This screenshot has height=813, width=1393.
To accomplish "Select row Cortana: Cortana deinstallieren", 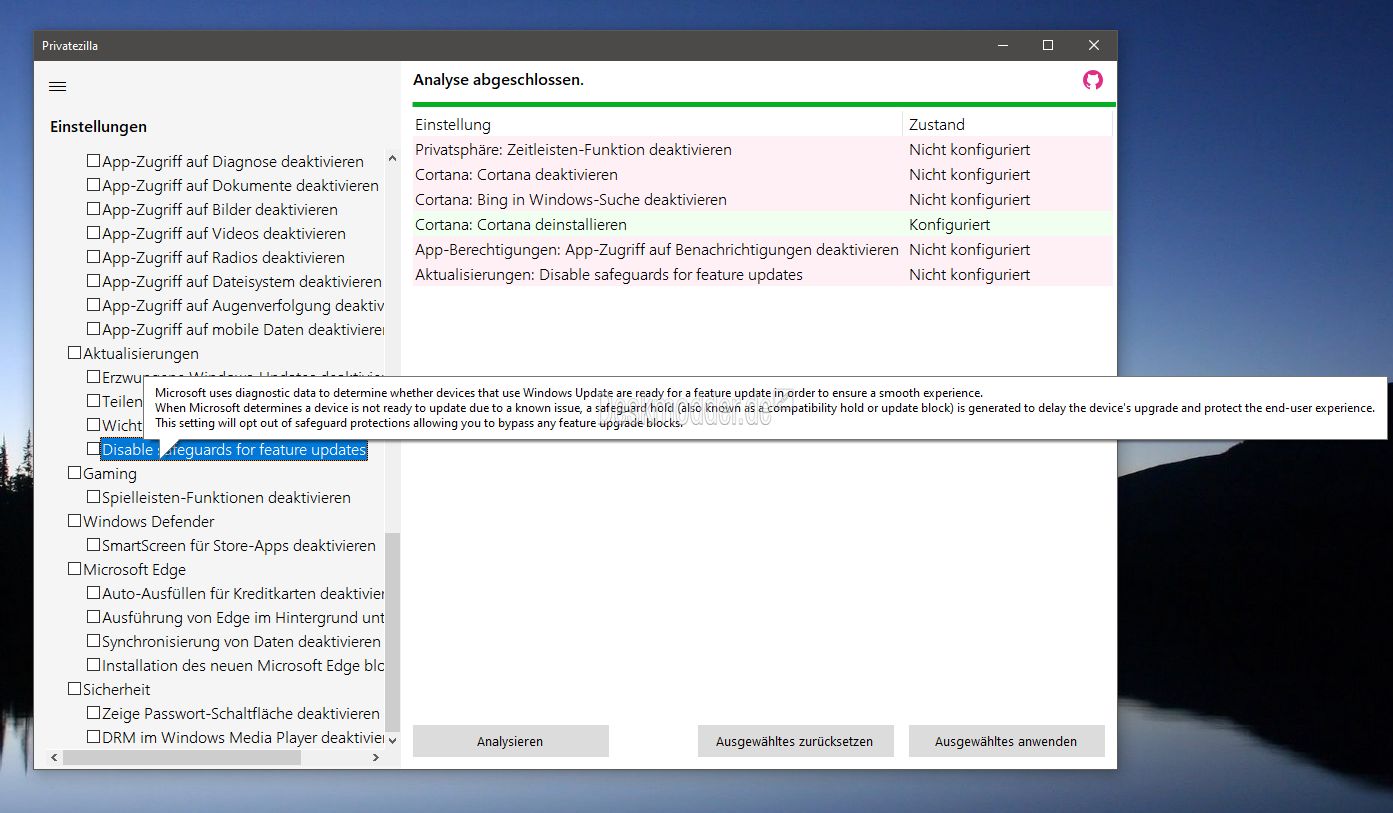I will tap(762, 224).
